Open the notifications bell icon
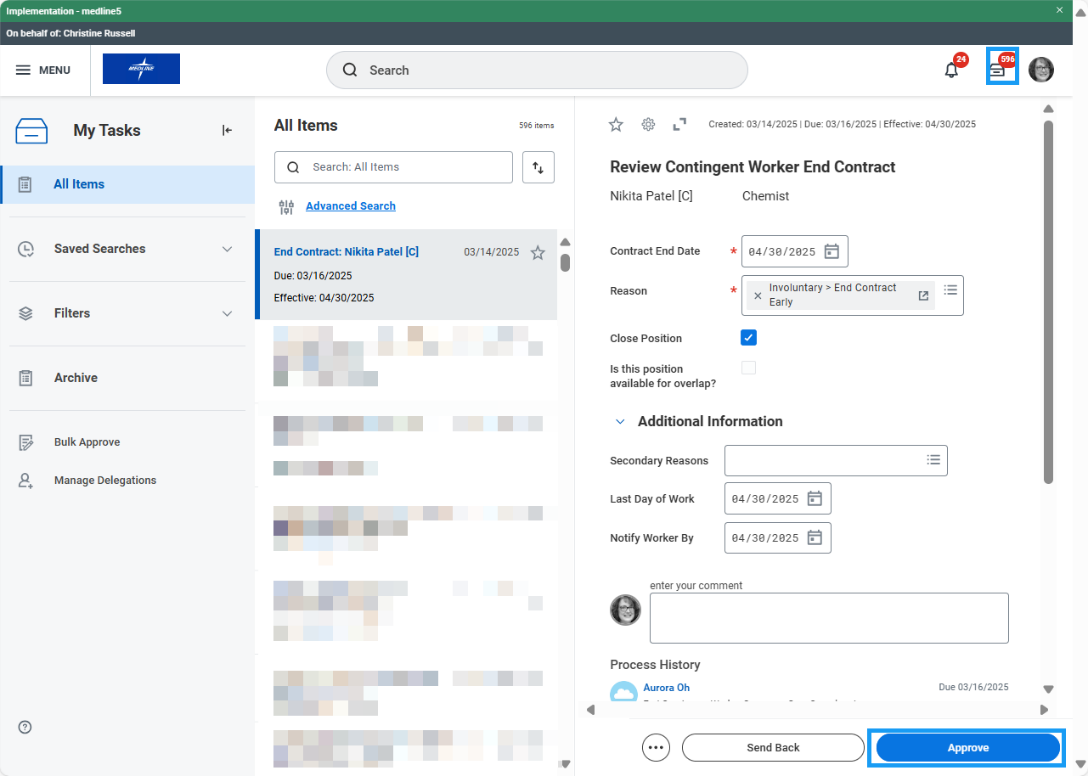 pos(951,70)
